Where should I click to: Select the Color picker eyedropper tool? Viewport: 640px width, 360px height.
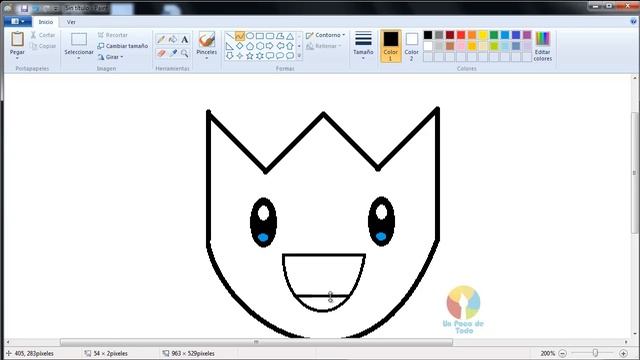coord(173,53)
